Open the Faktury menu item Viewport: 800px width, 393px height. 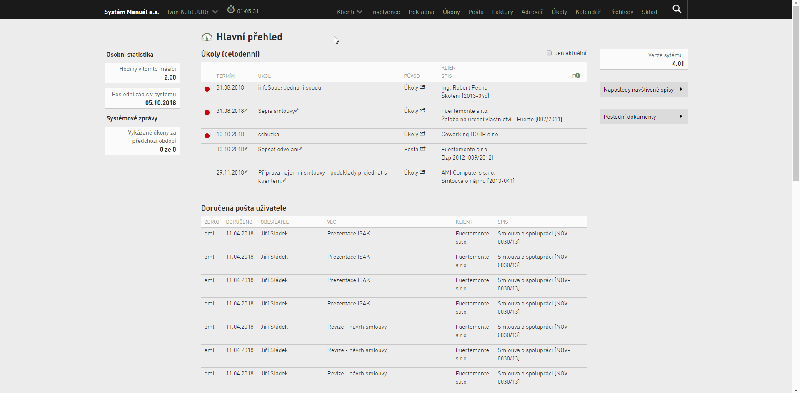(x=503, y=11)
